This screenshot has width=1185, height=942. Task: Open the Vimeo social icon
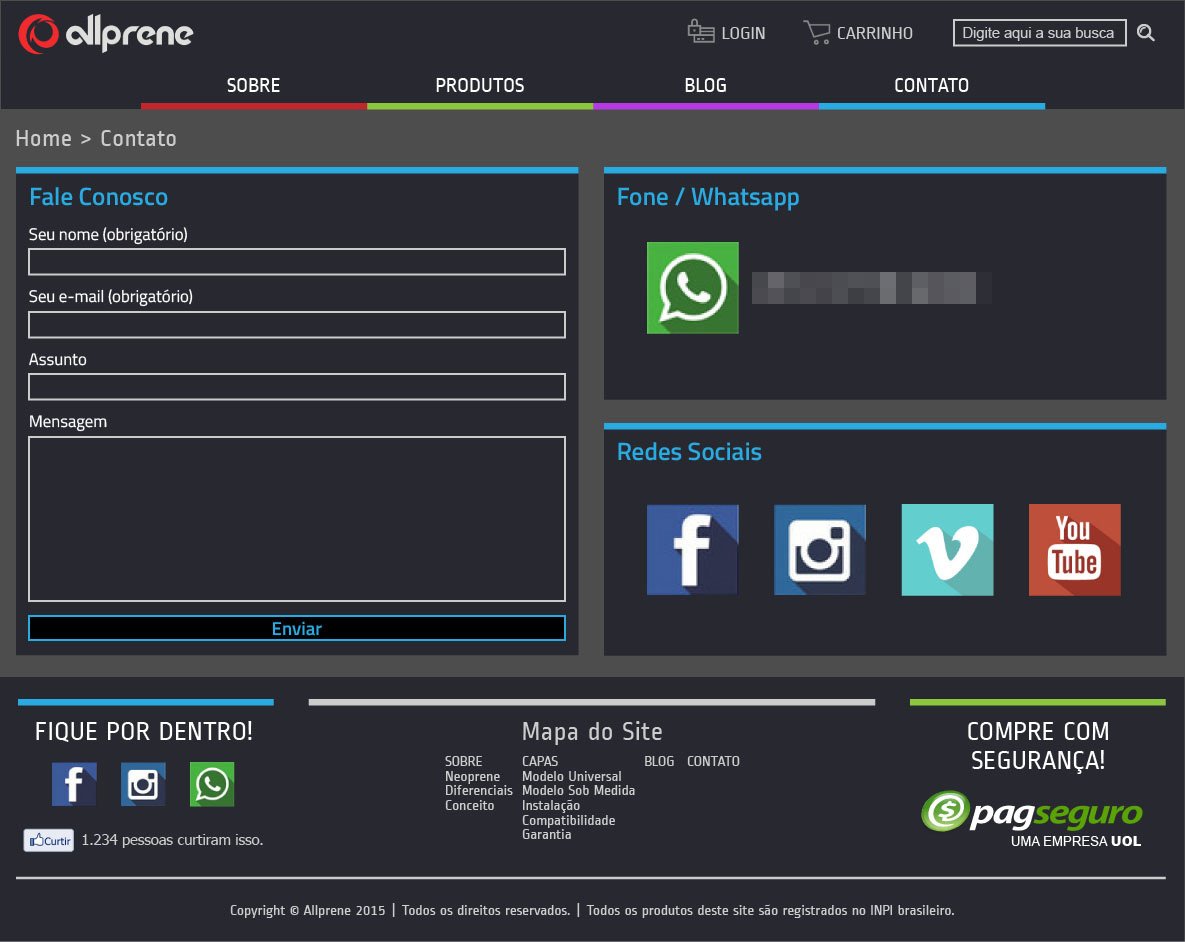947,550
